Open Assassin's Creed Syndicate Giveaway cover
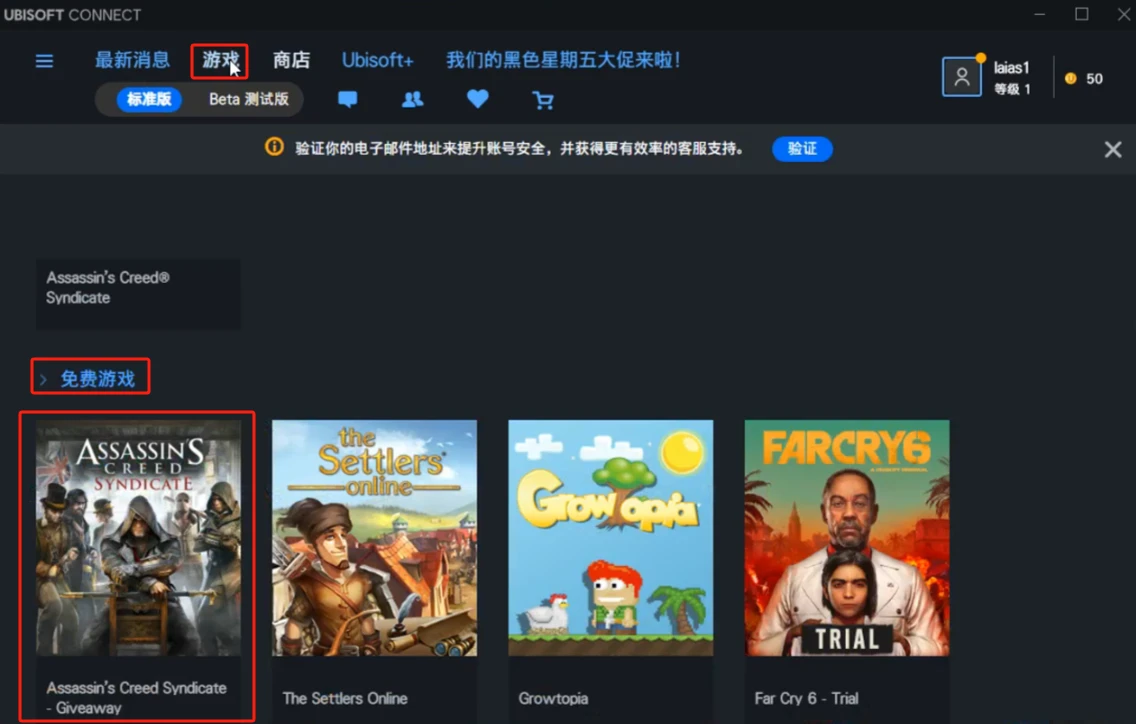Screen dimensions: 1136x724 pos(138,538)
